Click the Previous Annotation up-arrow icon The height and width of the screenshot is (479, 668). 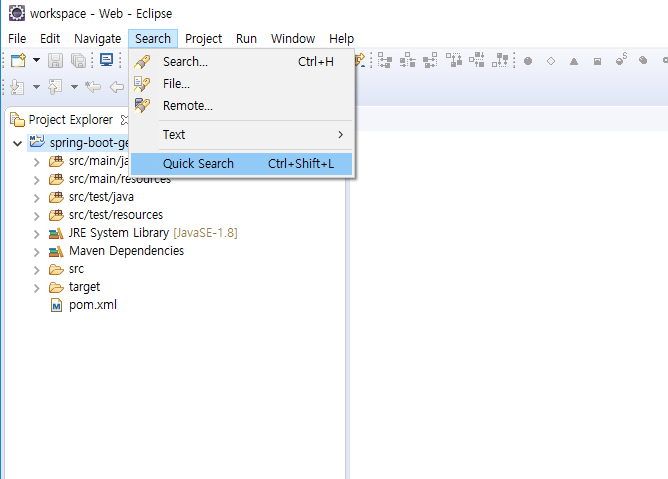55,87
